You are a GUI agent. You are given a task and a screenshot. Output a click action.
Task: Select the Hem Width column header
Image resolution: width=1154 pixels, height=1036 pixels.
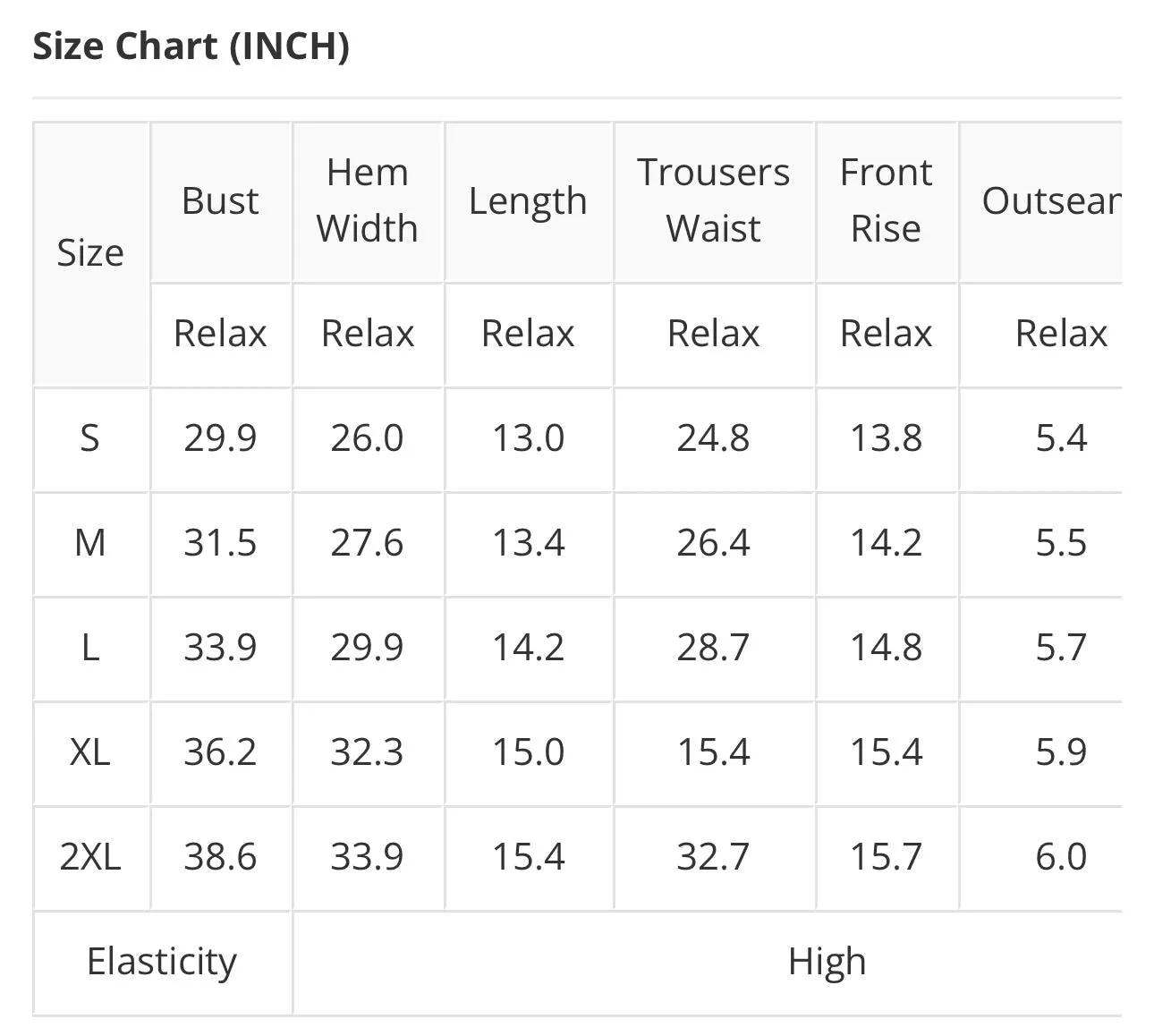(368, 201)
